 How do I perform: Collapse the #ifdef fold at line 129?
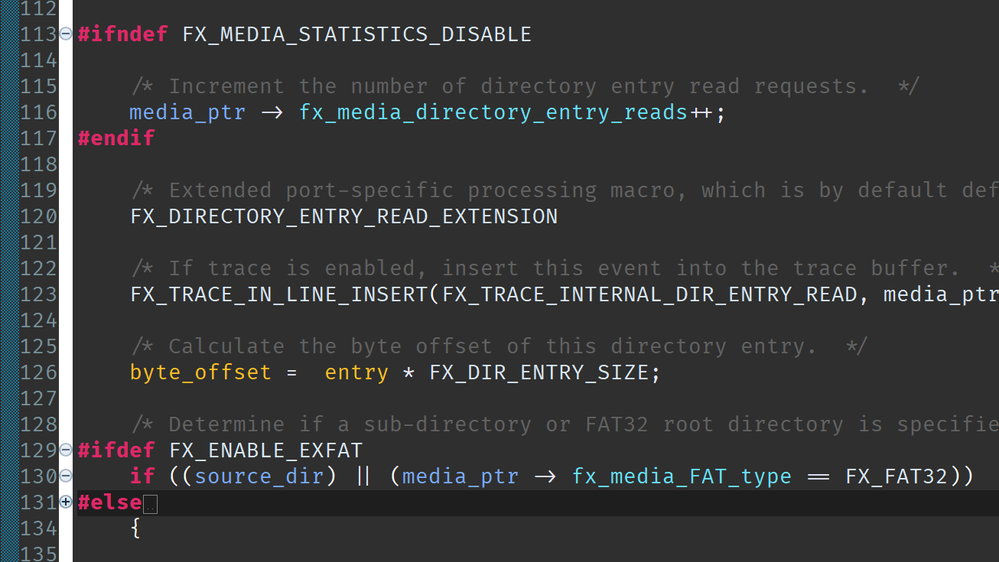point(66,450)
